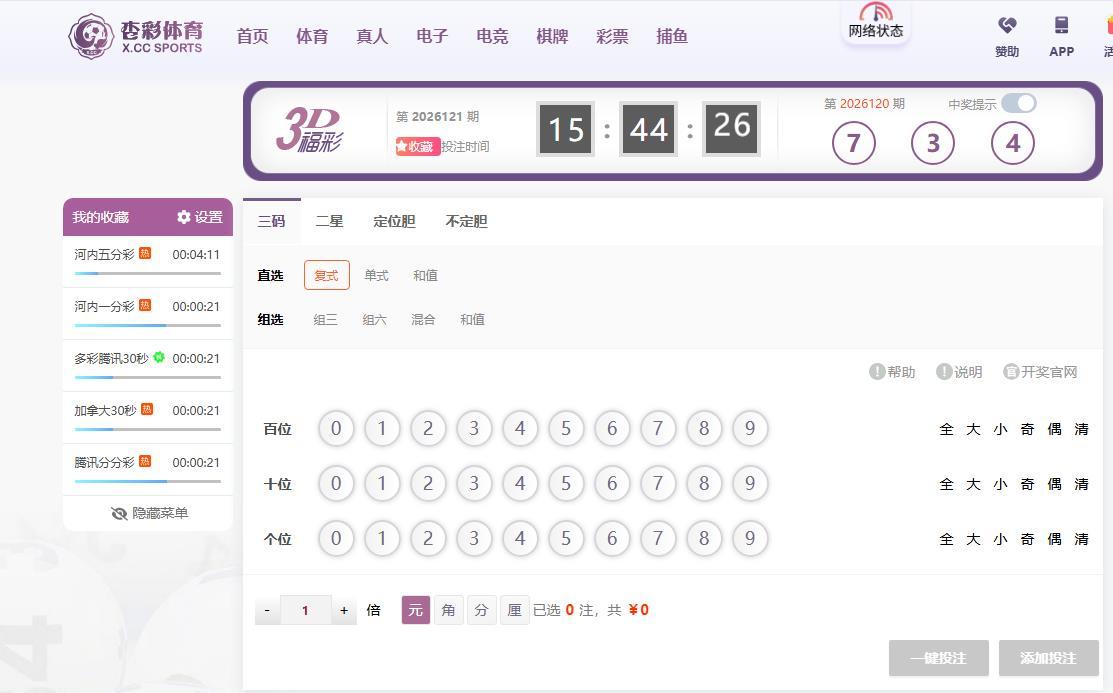The image size is (1113, 693).
Task: Select hundreds-place number 5
Action: [x=566, y=428]
